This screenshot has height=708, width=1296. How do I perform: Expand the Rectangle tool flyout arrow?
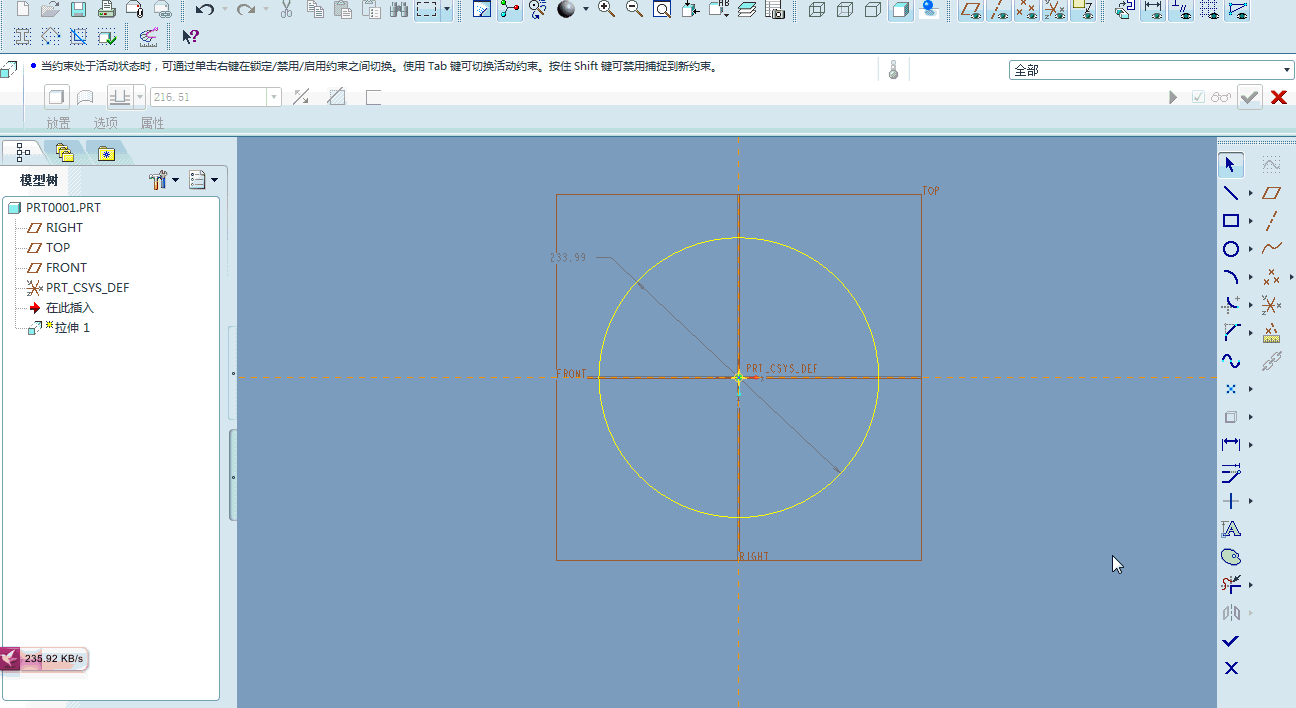pos(1250,221)
